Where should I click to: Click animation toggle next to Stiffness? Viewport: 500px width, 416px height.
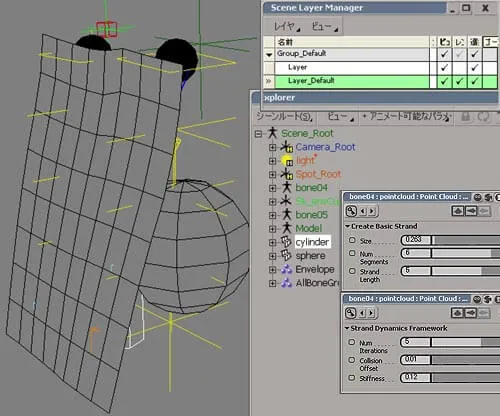[x=351, y=378]
